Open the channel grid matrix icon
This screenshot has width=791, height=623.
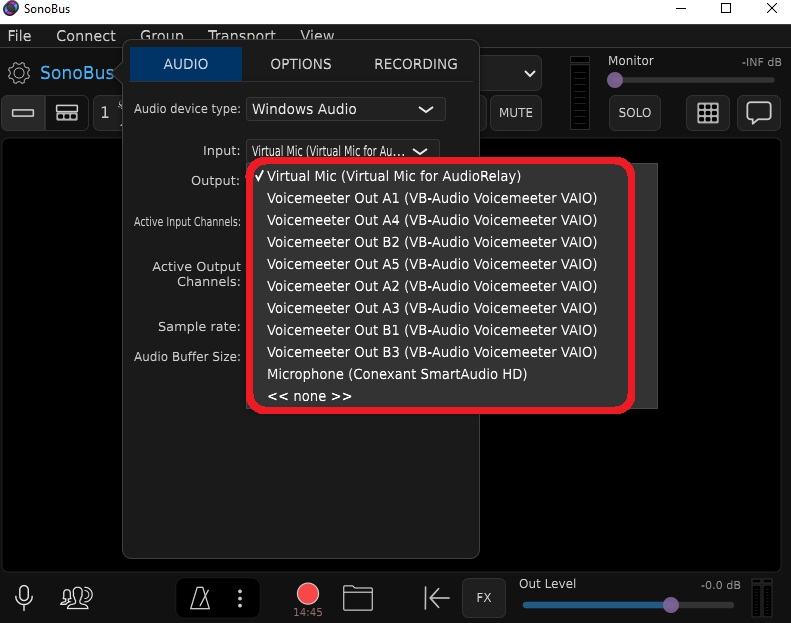(x=708, y=112)
